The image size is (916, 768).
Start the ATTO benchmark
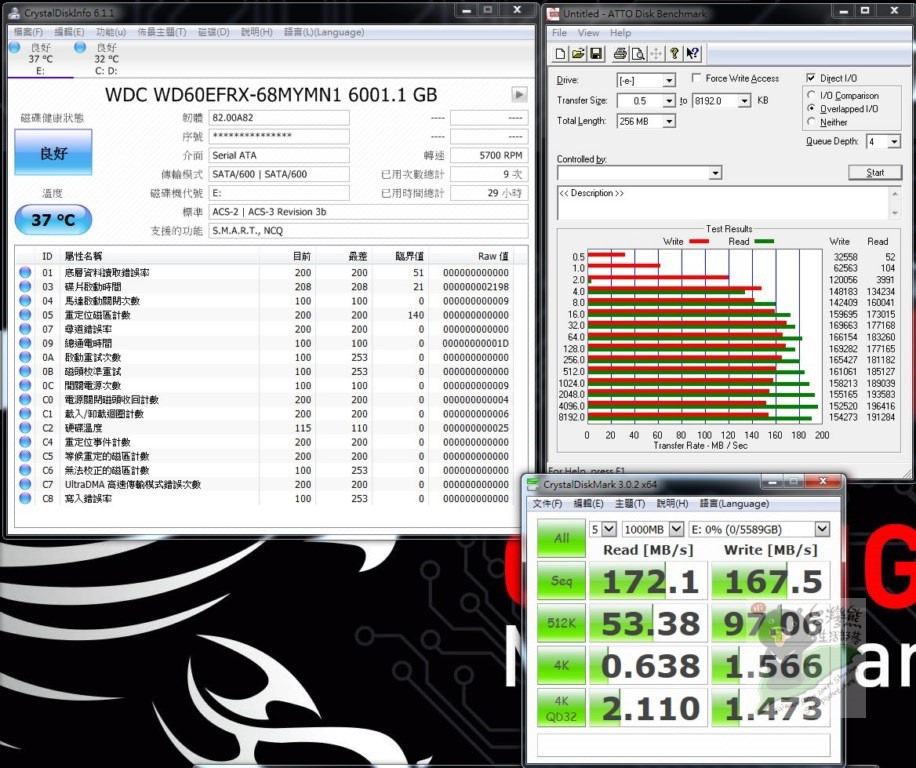tap(875, 172)
